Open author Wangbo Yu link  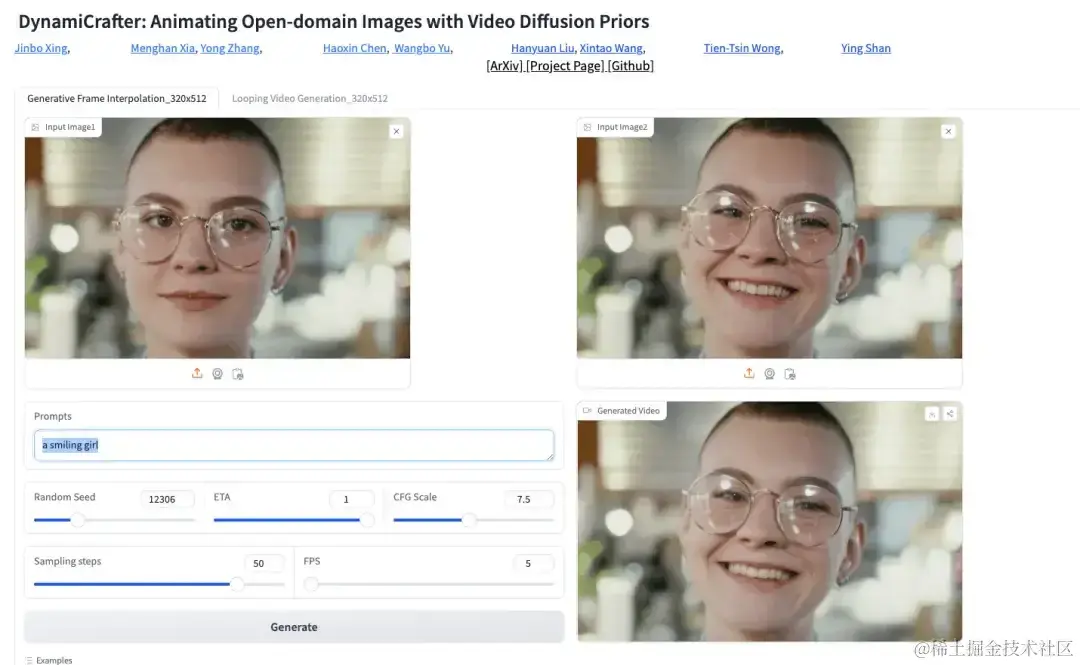tap(422, 48)
